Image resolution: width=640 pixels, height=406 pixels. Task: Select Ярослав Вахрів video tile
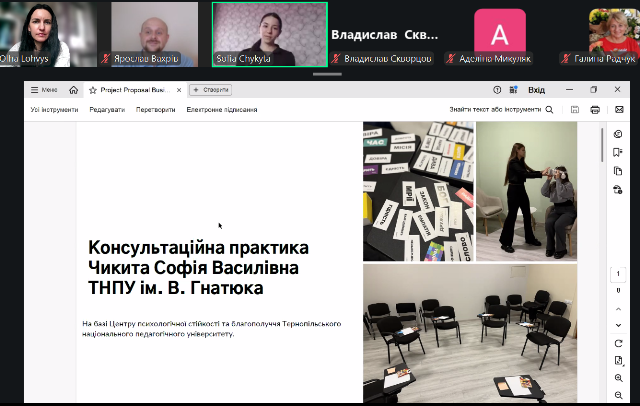(155, 34)
